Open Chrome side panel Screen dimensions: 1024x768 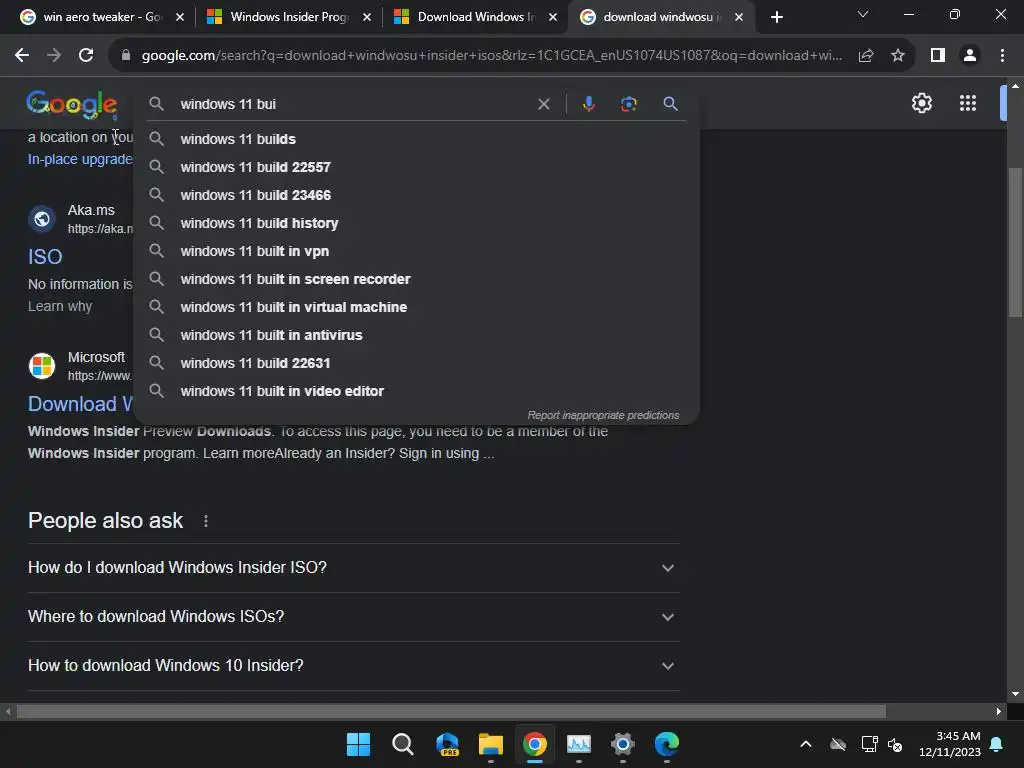(938, 56)
